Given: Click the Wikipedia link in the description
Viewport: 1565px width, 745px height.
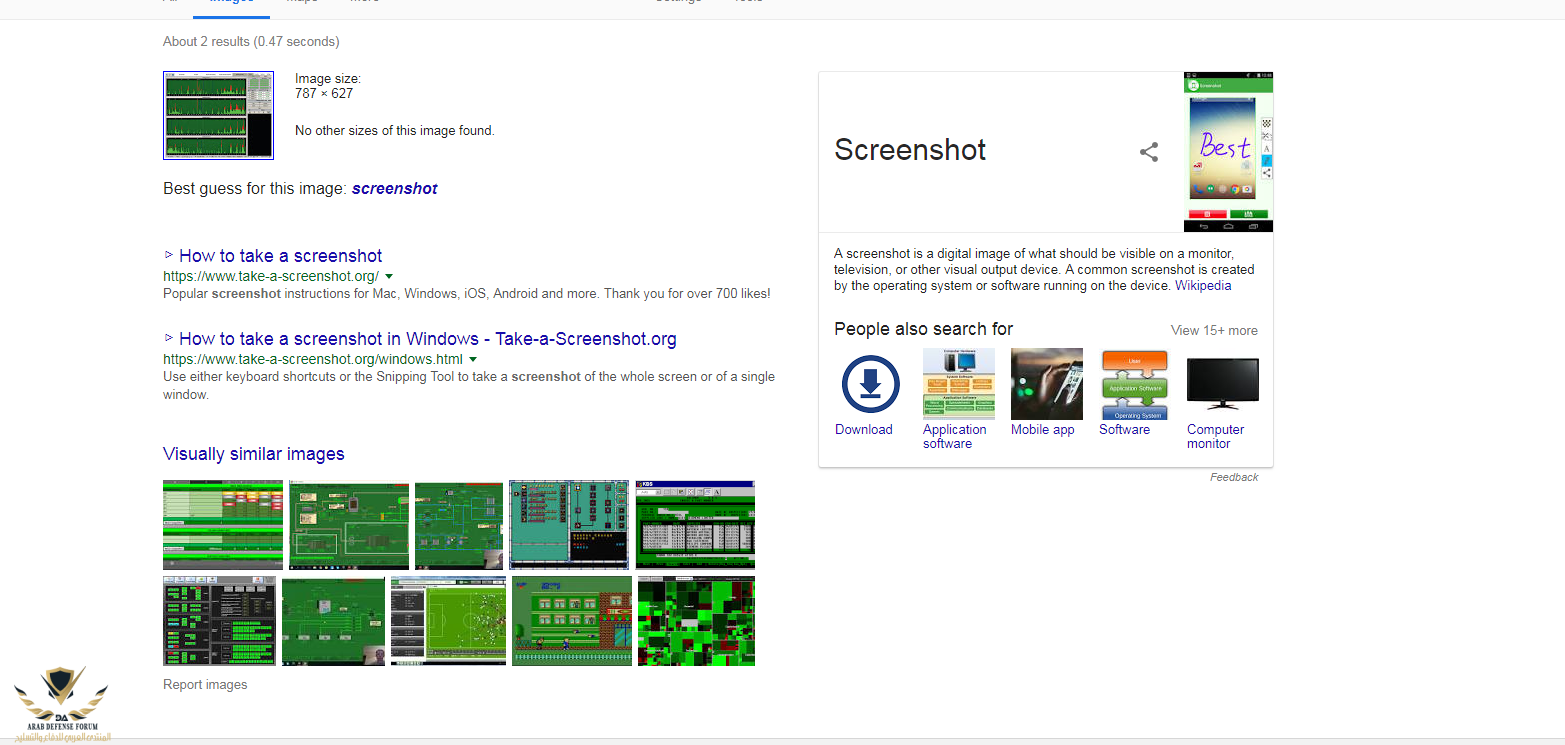Looking at the screenshot, I should 1203,285.
